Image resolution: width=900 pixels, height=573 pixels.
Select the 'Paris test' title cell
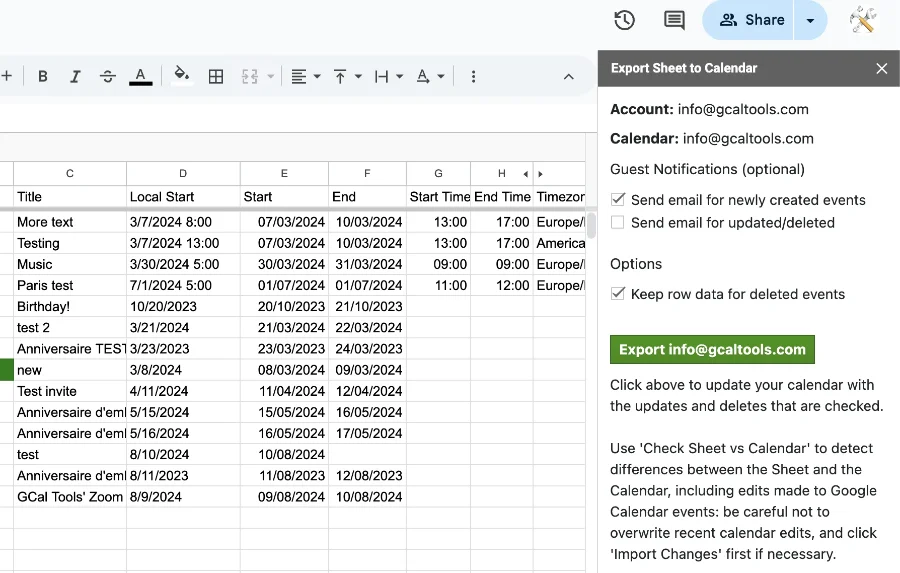69,285
